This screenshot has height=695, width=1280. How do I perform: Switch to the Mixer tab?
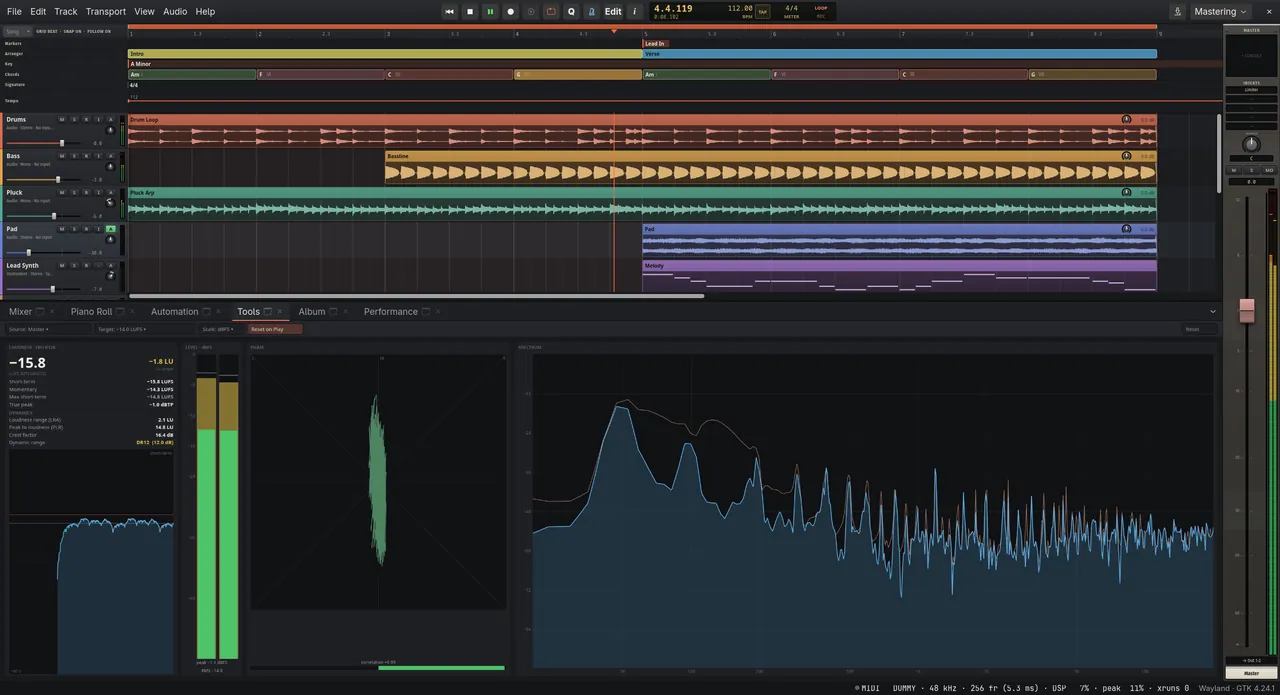(20, 312)
